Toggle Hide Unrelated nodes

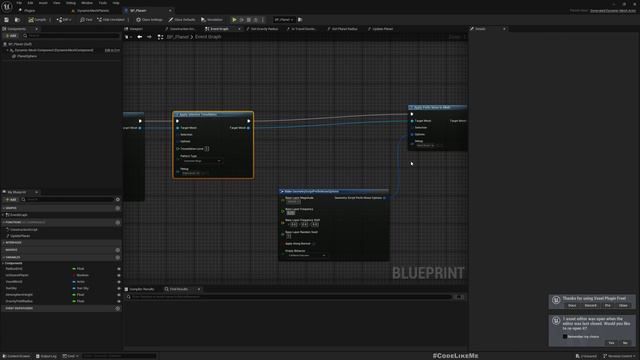click(x=111, y=20)
